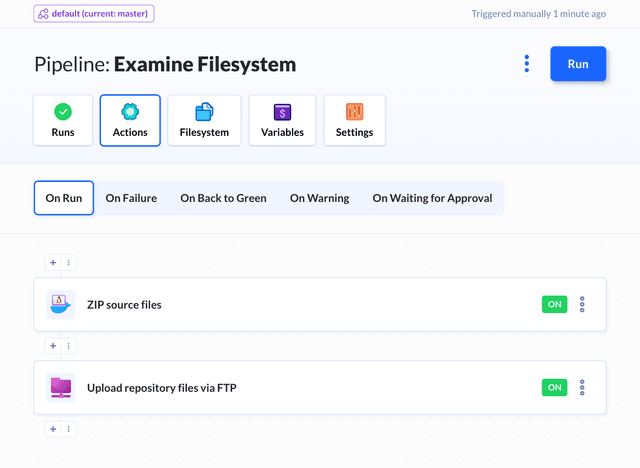This screenshot has width=640, height=468.
Task: Open pipeline Settings
Action: [354, 120]
